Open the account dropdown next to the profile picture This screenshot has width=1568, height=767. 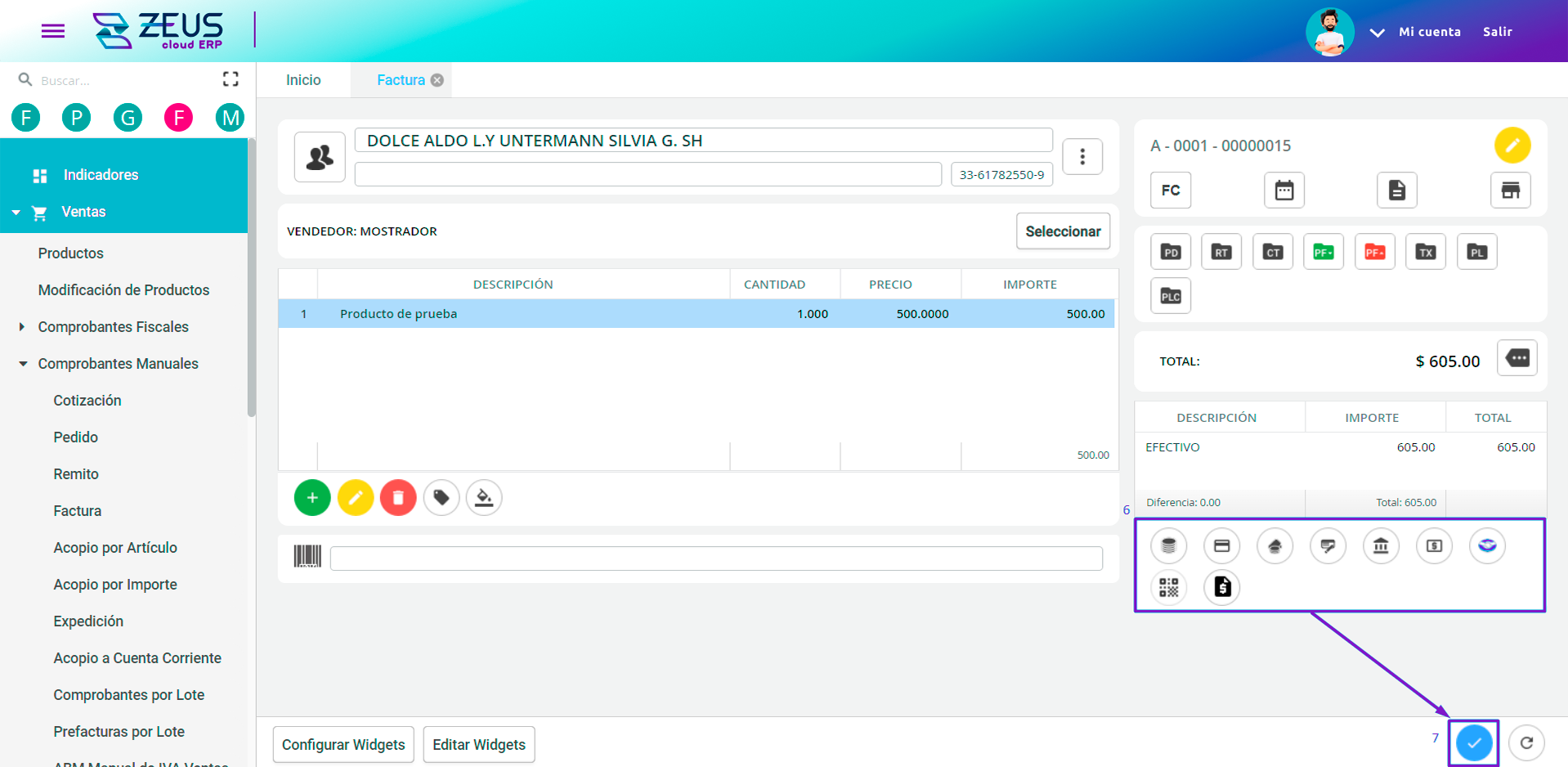(1377, 32)
